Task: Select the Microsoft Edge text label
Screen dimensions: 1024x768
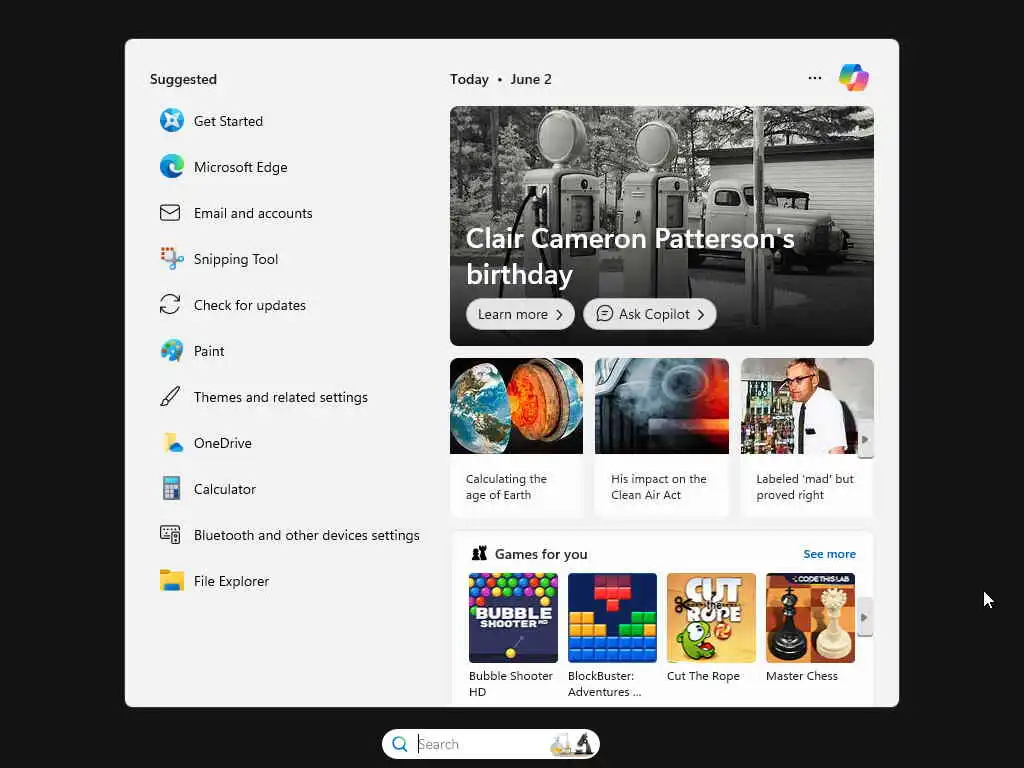Action: (x=240, y=167)
